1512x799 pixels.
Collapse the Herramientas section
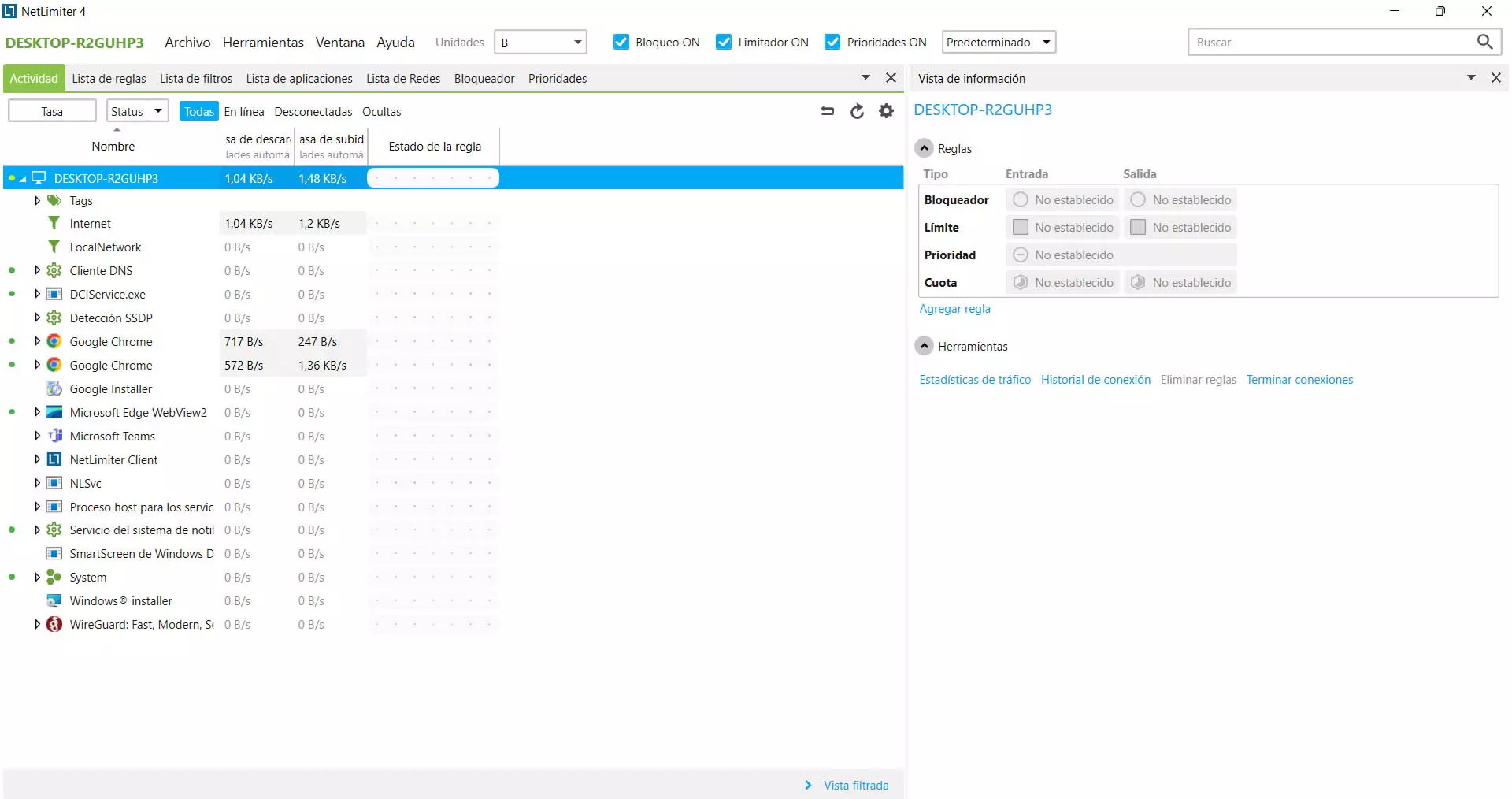coord(925,346)
